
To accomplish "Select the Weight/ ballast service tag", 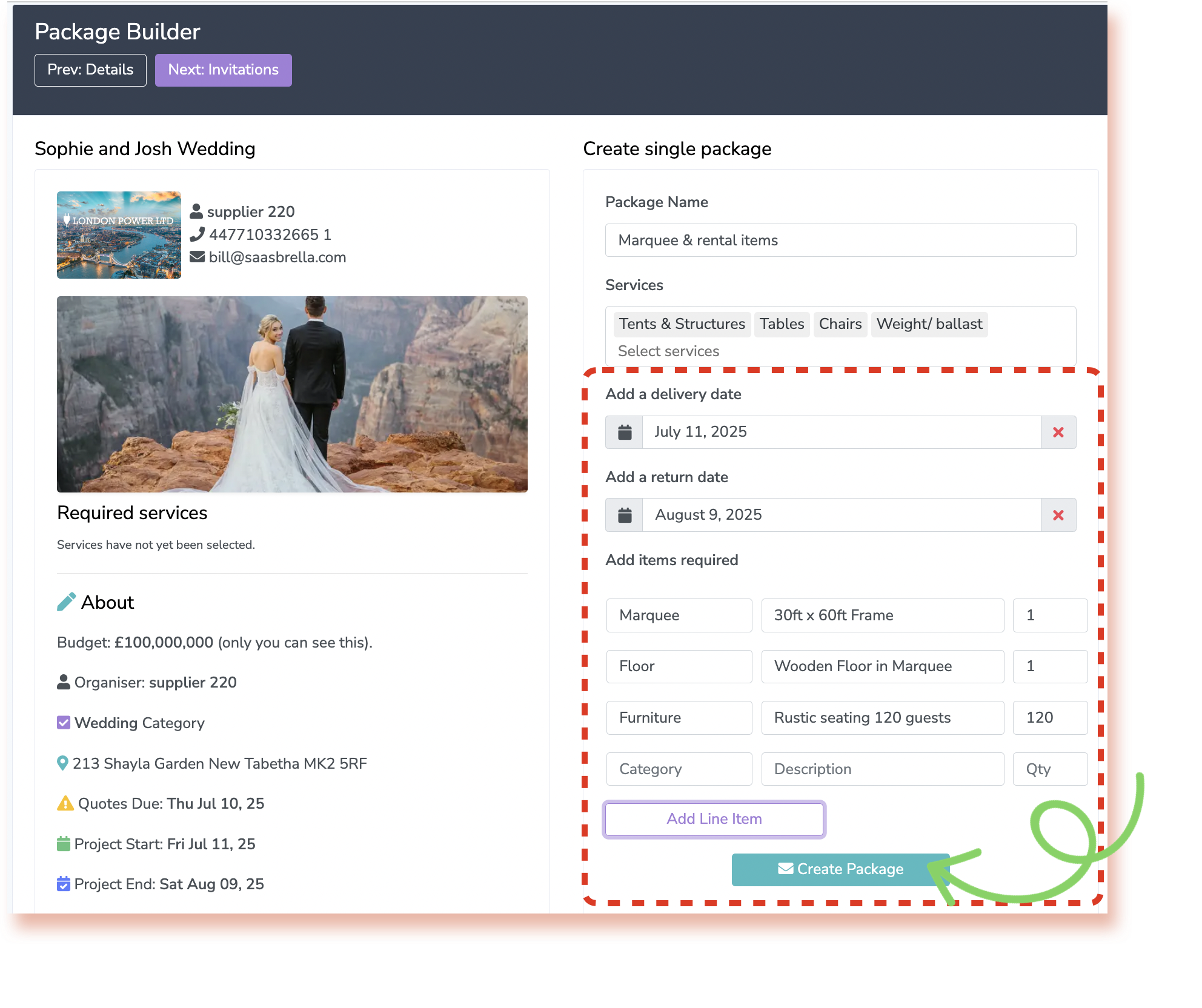I will [929, 324].
